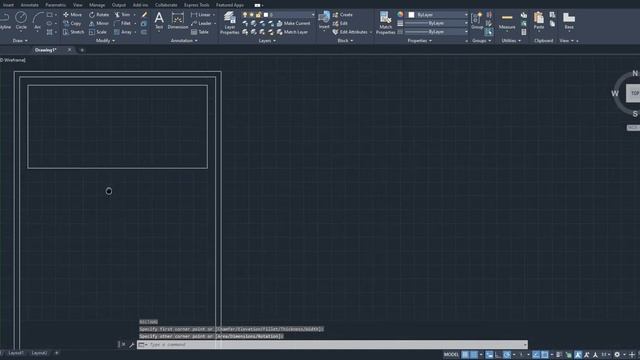Switch to the Drawing1 file tab
This screenshot has height=360, width=640.
[x=45, y=50]
